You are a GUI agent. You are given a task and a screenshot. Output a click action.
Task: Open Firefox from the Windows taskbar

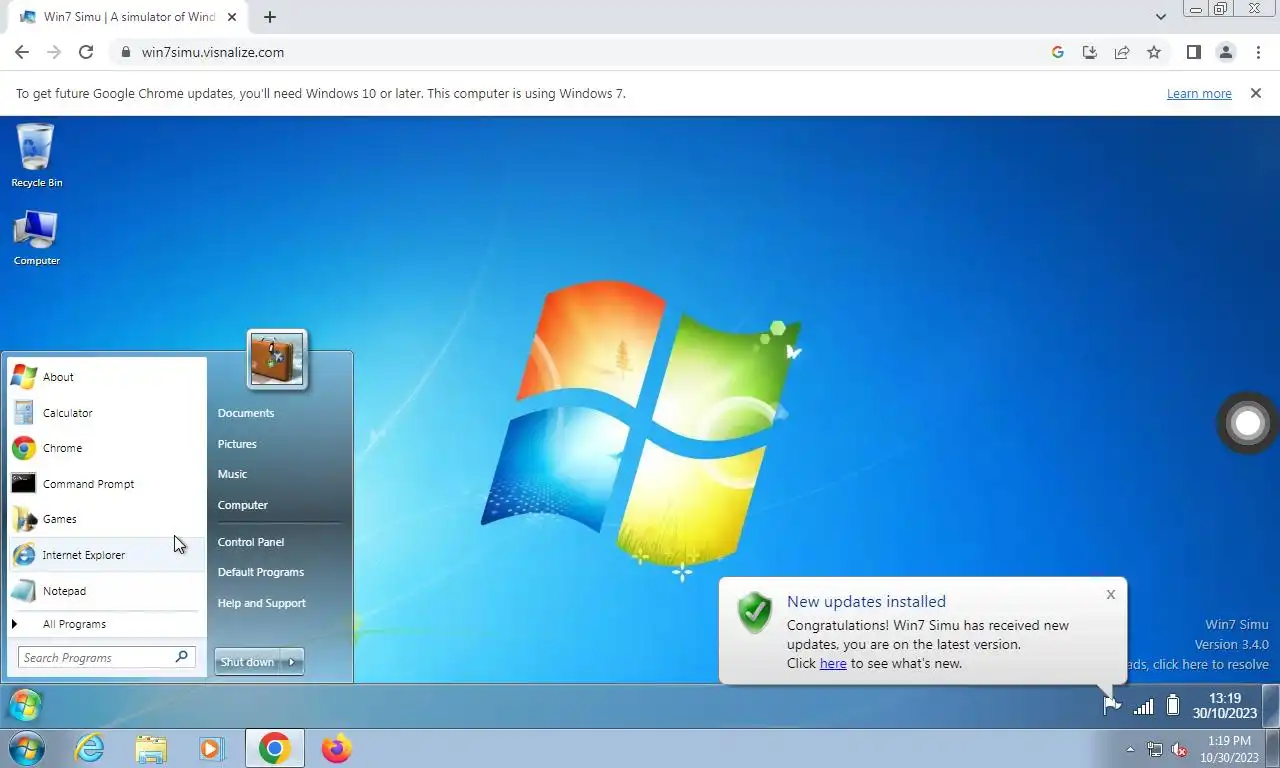pos(336,748)
